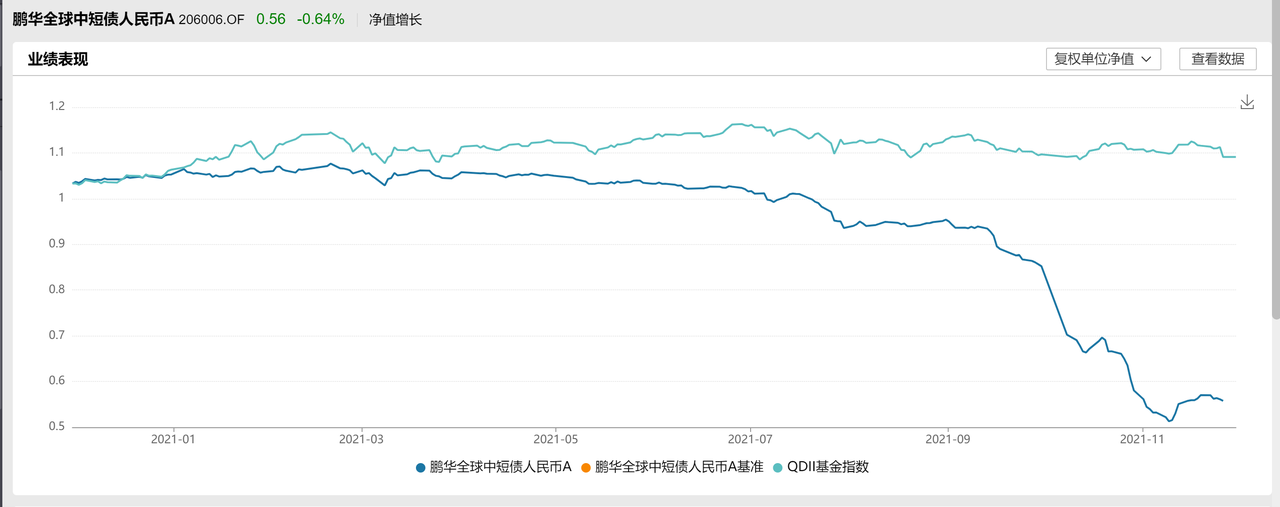Click the 2021-07 date label on the axis
The width and height of the screenshot is (1280, 507).
pyautogui.click(x=750, y=438)
